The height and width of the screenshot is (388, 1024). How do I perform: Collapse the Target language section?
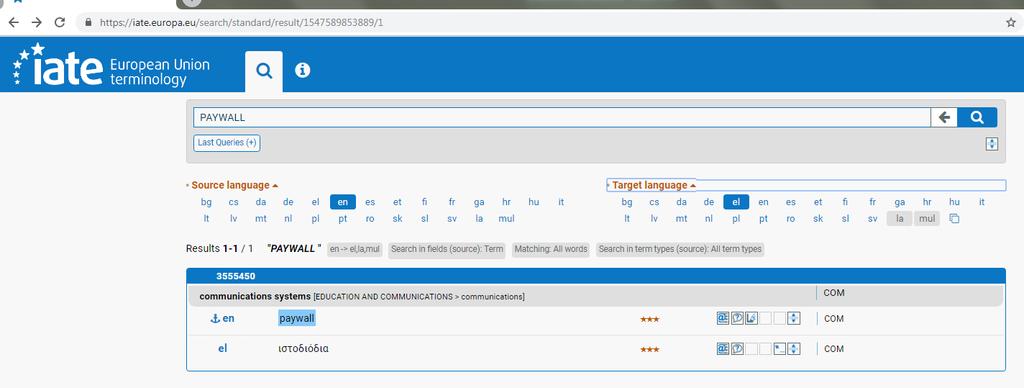654,186
